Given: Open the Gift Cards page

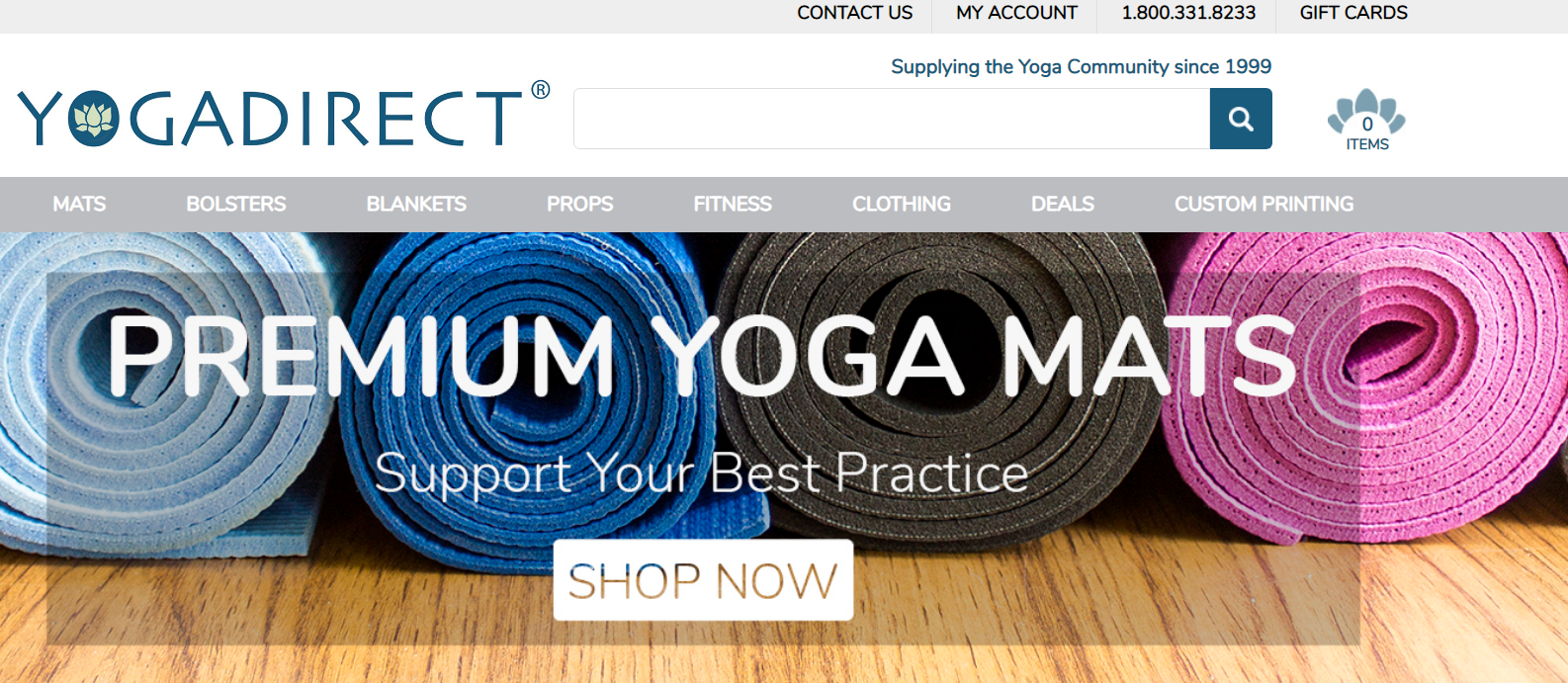Looking at the screenshot, I should (x=1353, y=13).
